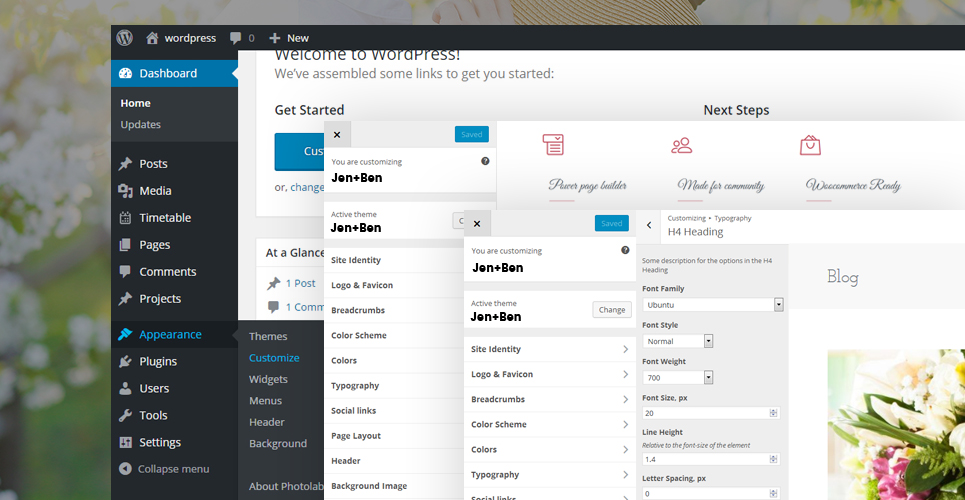The height and width of the screenshot is (500, 965).
Task: Close the back customizer panel with X
Action: click(x=337, y=134)
